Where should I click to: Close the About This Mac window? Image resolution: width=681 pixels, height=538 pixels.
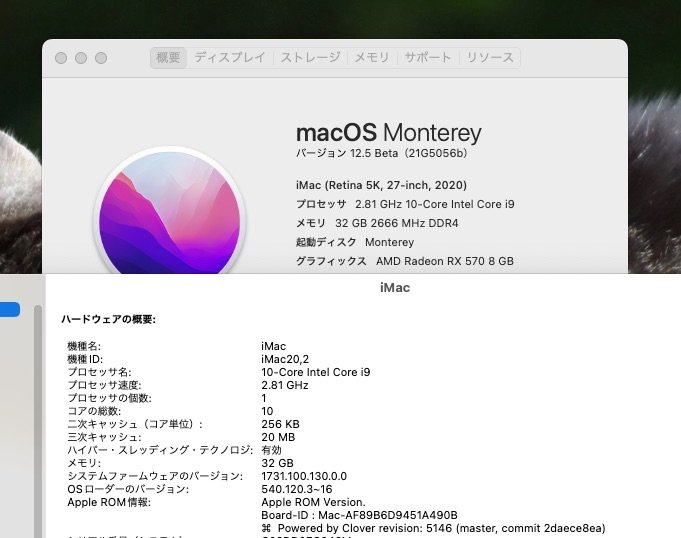[x=61, y=58]
